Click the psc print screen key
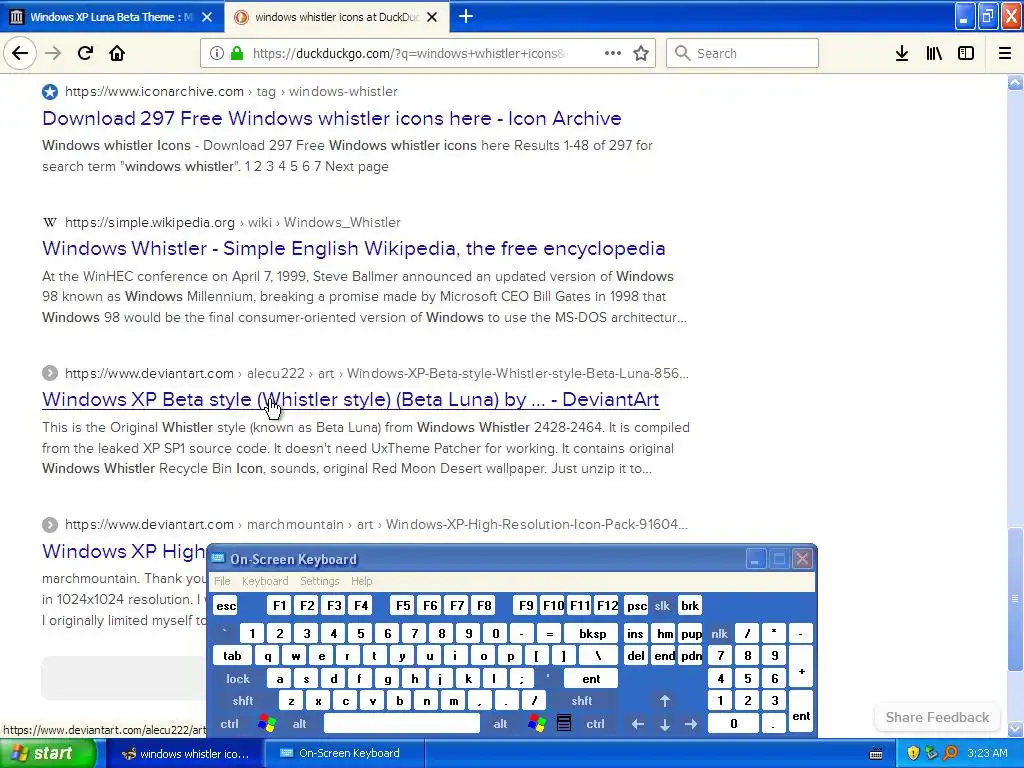 (636, 605)
